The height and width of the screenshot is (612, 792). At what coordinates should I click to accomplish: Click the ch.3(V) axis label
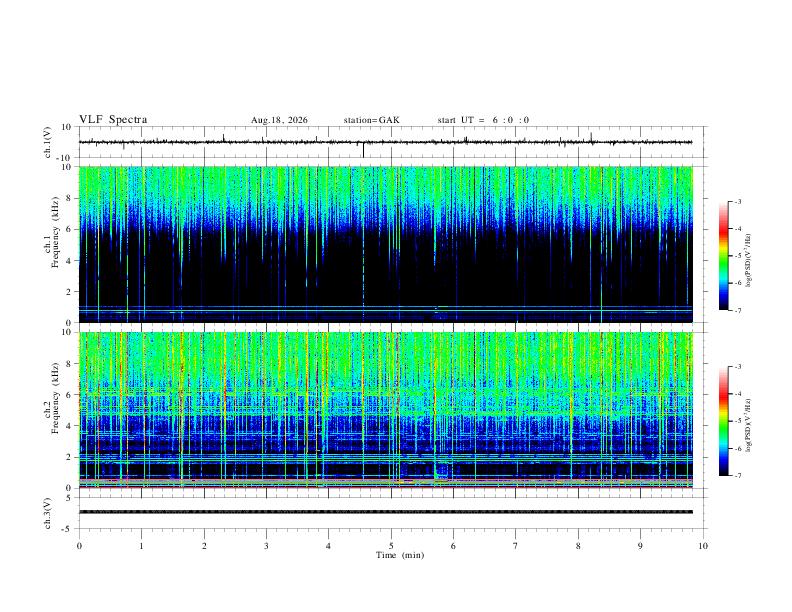coord(48,513)
